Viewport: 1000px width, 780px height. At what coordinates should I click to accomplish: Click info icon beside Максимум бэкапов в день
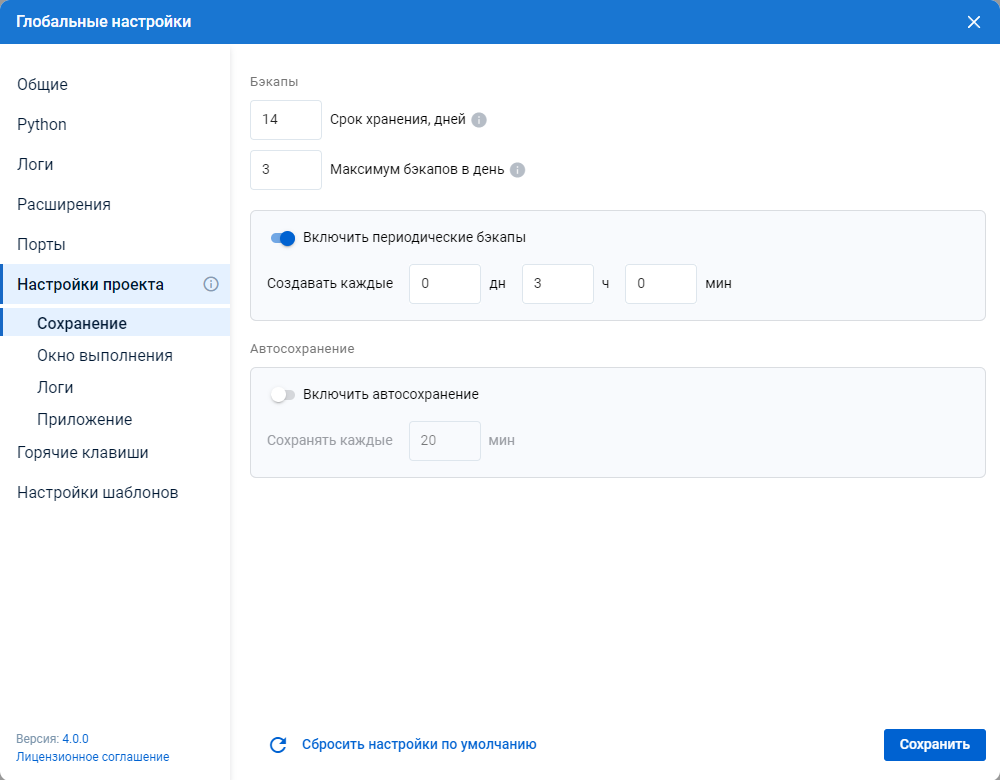click(x=518, y=170)
